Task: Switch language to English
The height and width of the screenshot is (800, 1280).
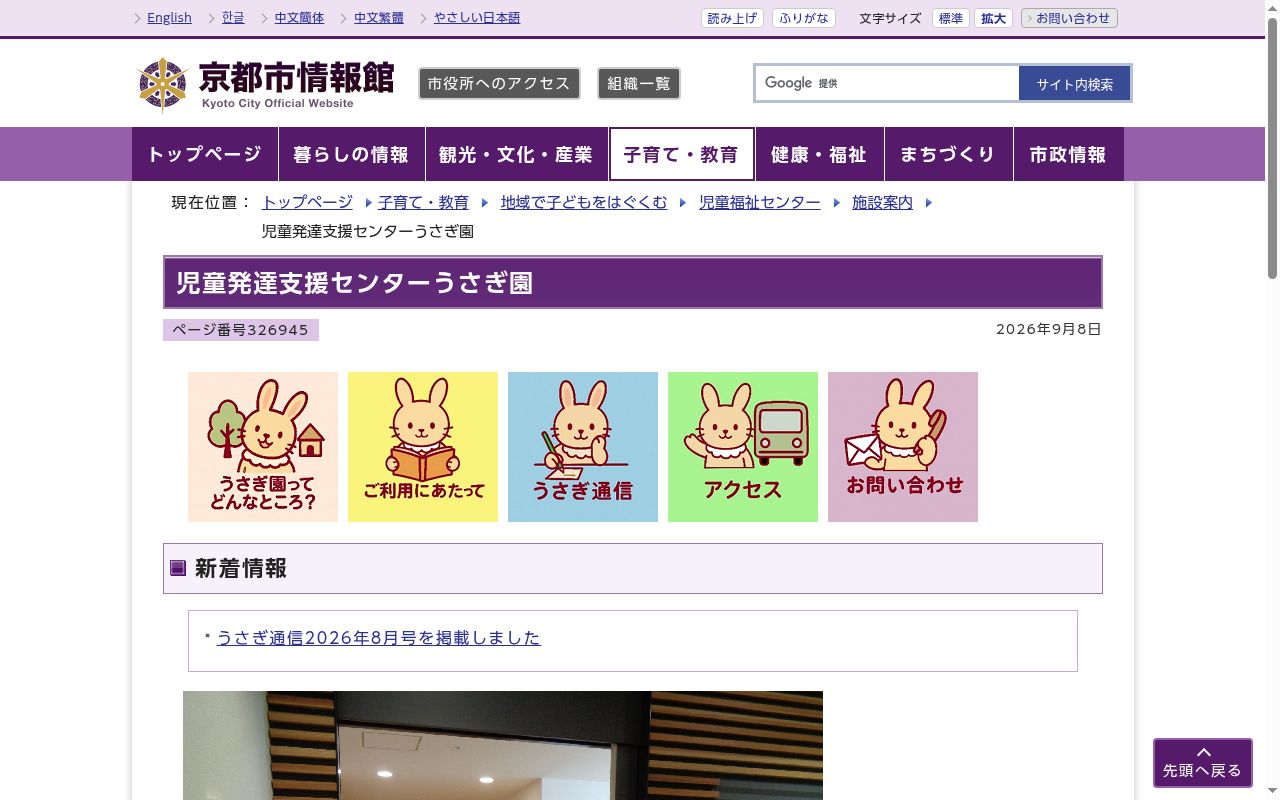Action: (x=169, y=18)
